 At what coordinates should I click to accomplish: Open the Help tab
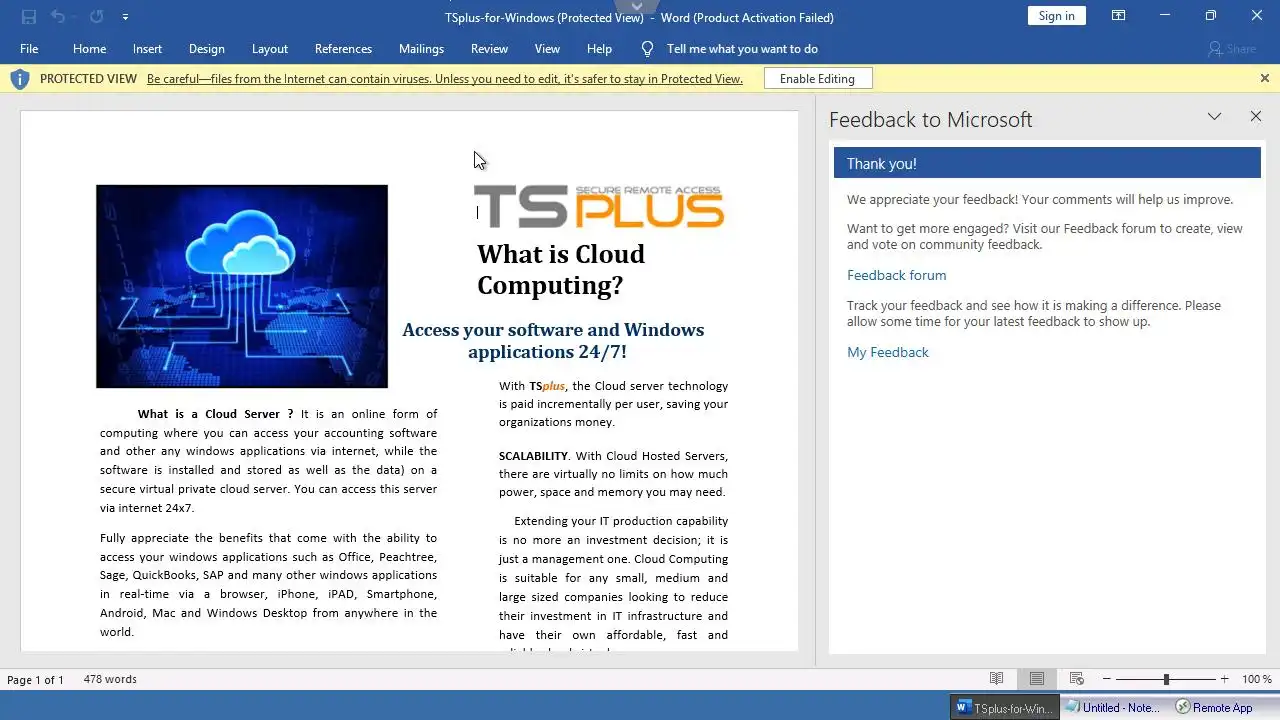599,49
